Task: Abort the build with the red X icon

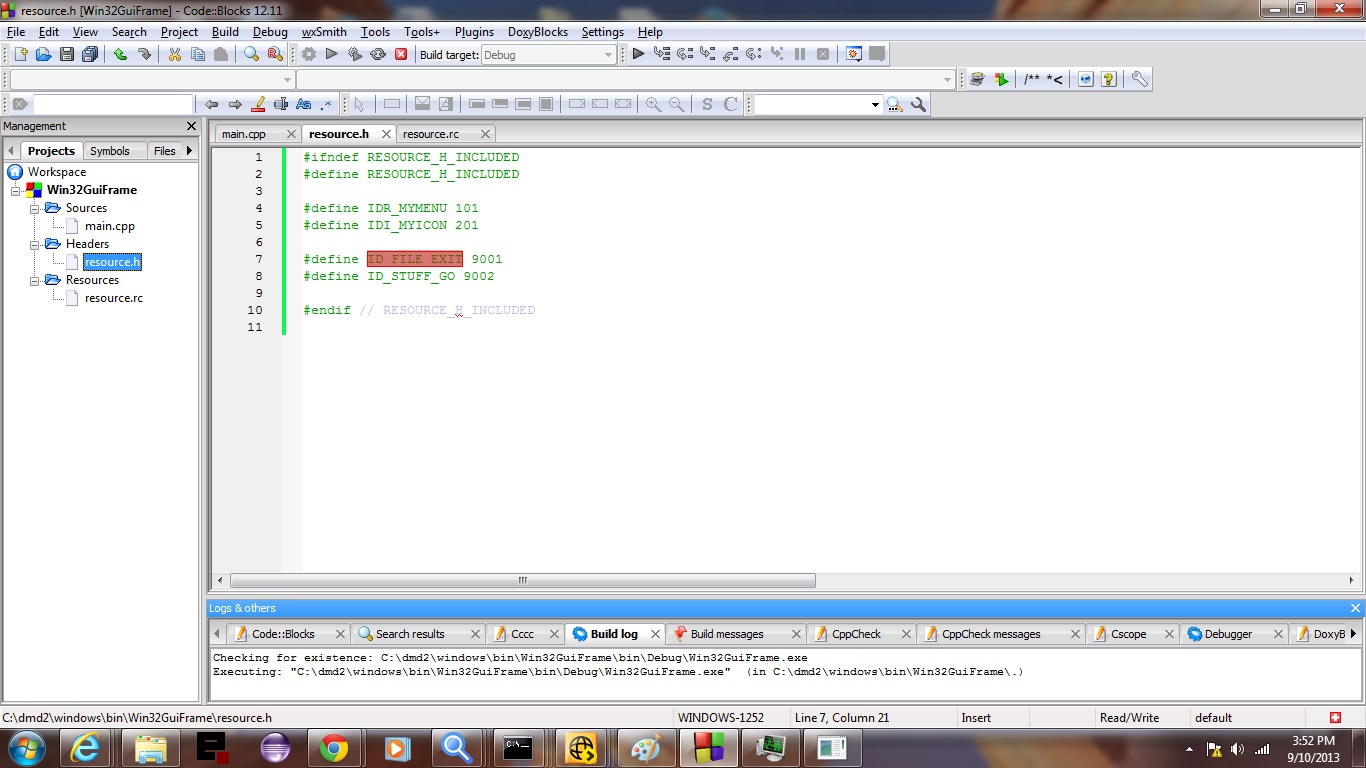Action: (x=402, y=54)
